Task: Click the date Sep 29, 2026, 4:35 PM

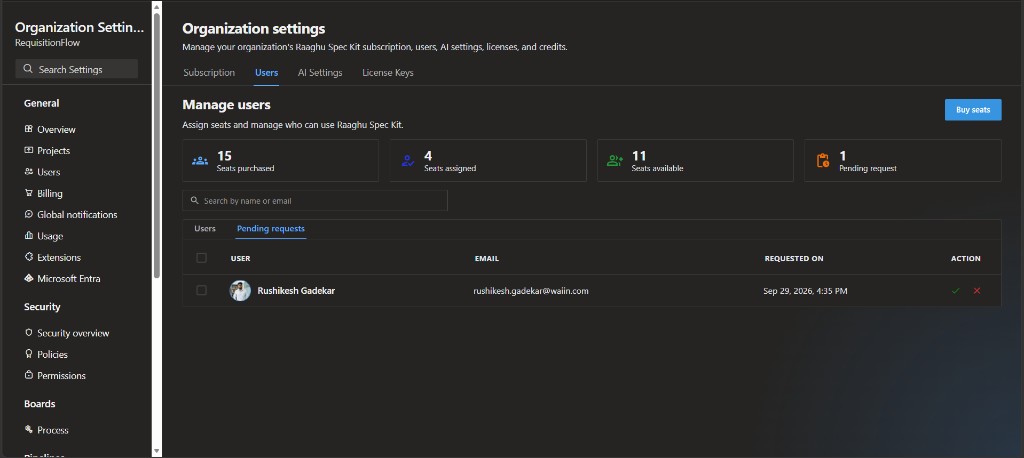Action: point(805,291)
